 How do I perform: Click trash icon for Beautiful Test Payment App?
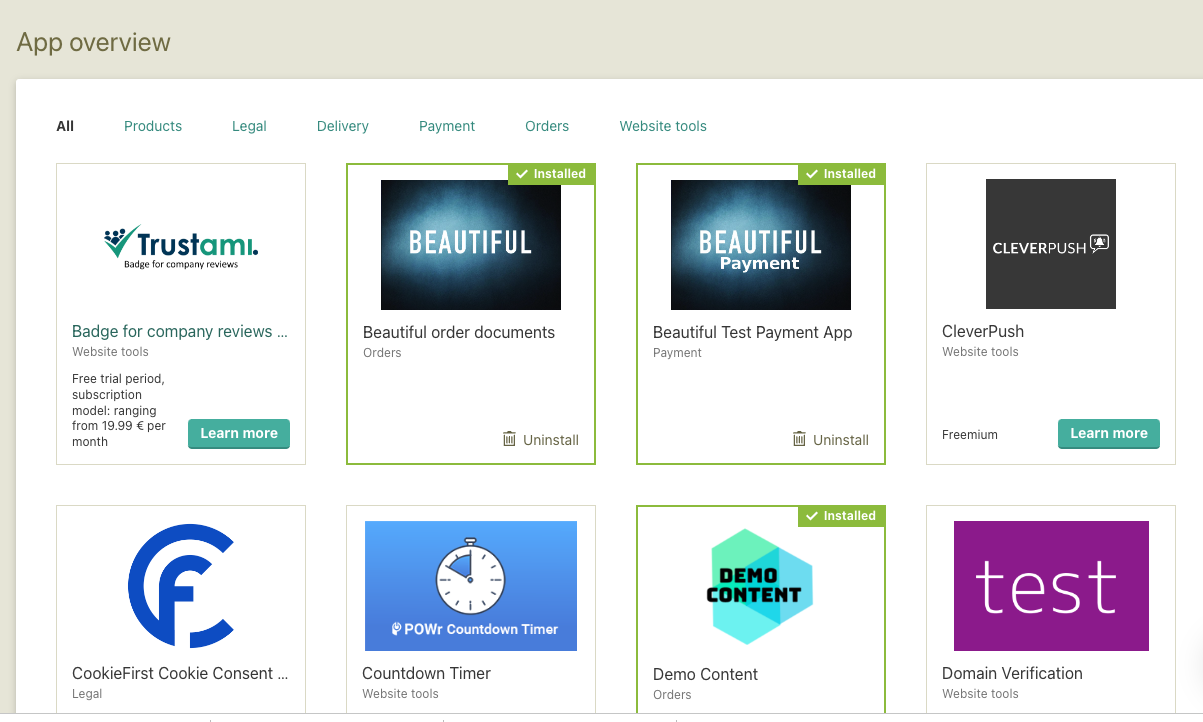[x=799, y=439]
